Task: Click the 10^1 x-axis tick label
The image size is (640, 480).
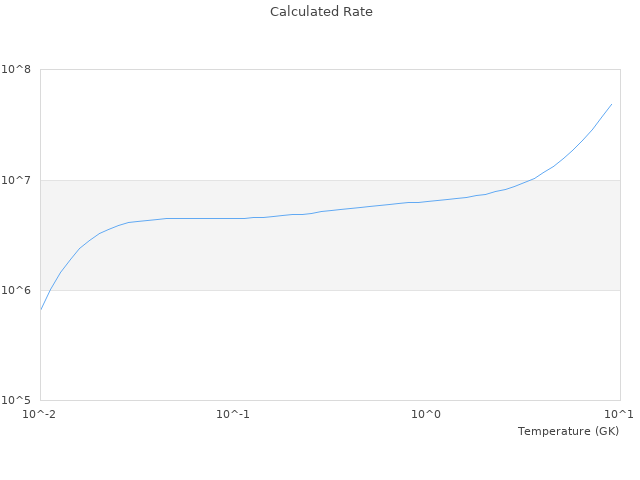Action: click(x=619, y=414)
